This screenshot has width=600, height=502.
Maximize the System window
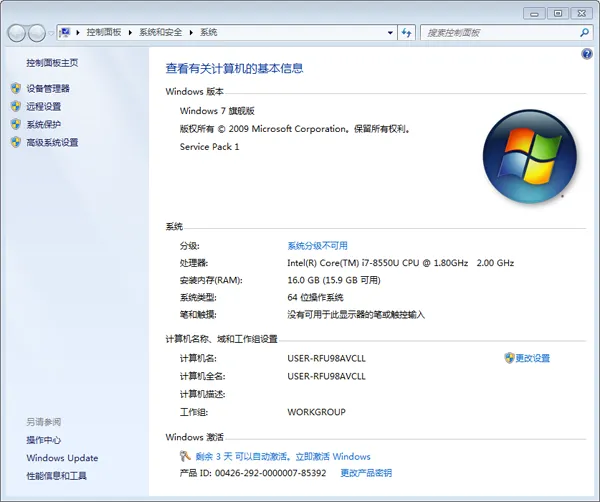coord(558,14)
